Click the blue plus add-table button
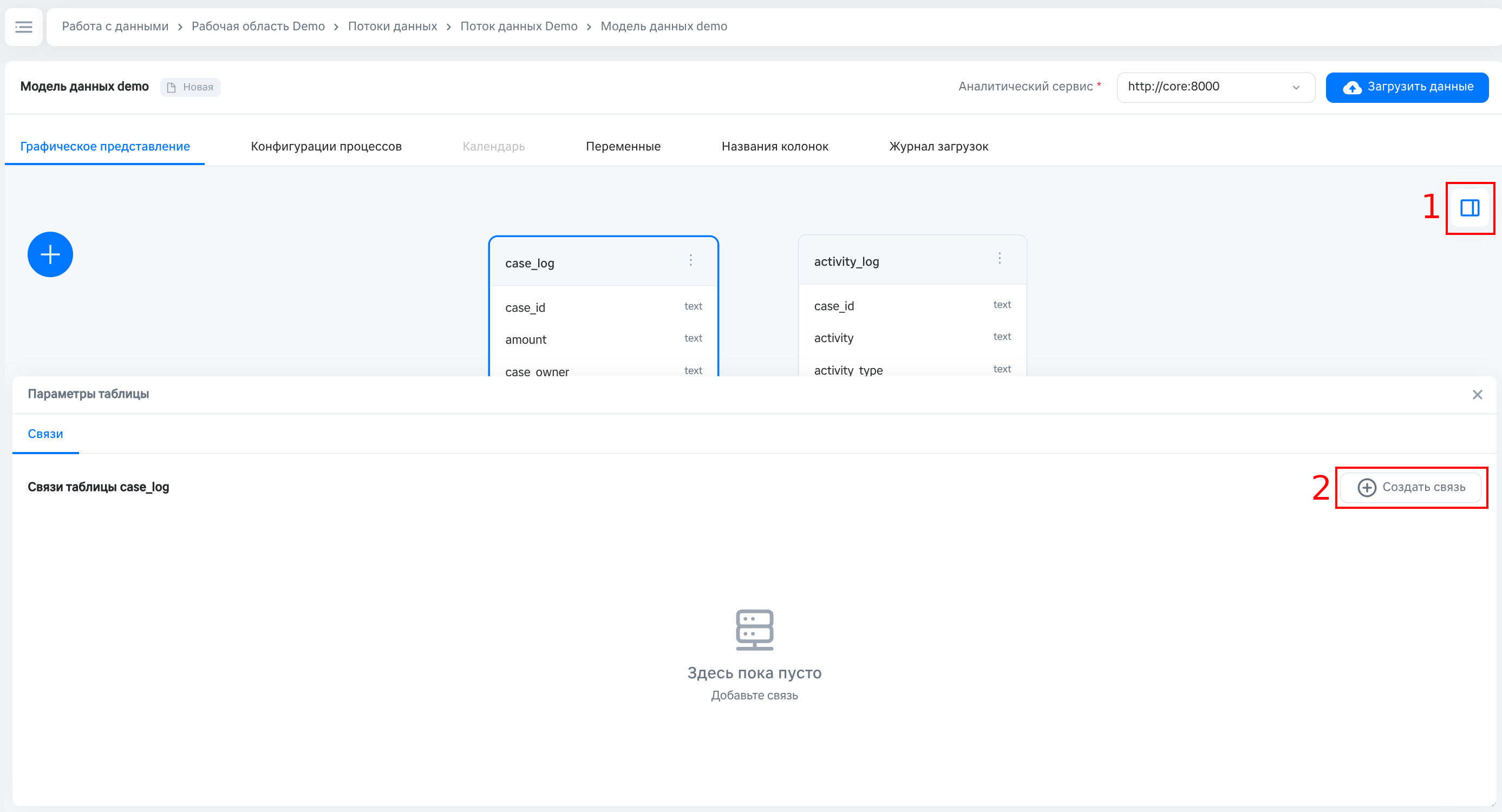This screenshot has width=1502, height=812. point(50,255)
